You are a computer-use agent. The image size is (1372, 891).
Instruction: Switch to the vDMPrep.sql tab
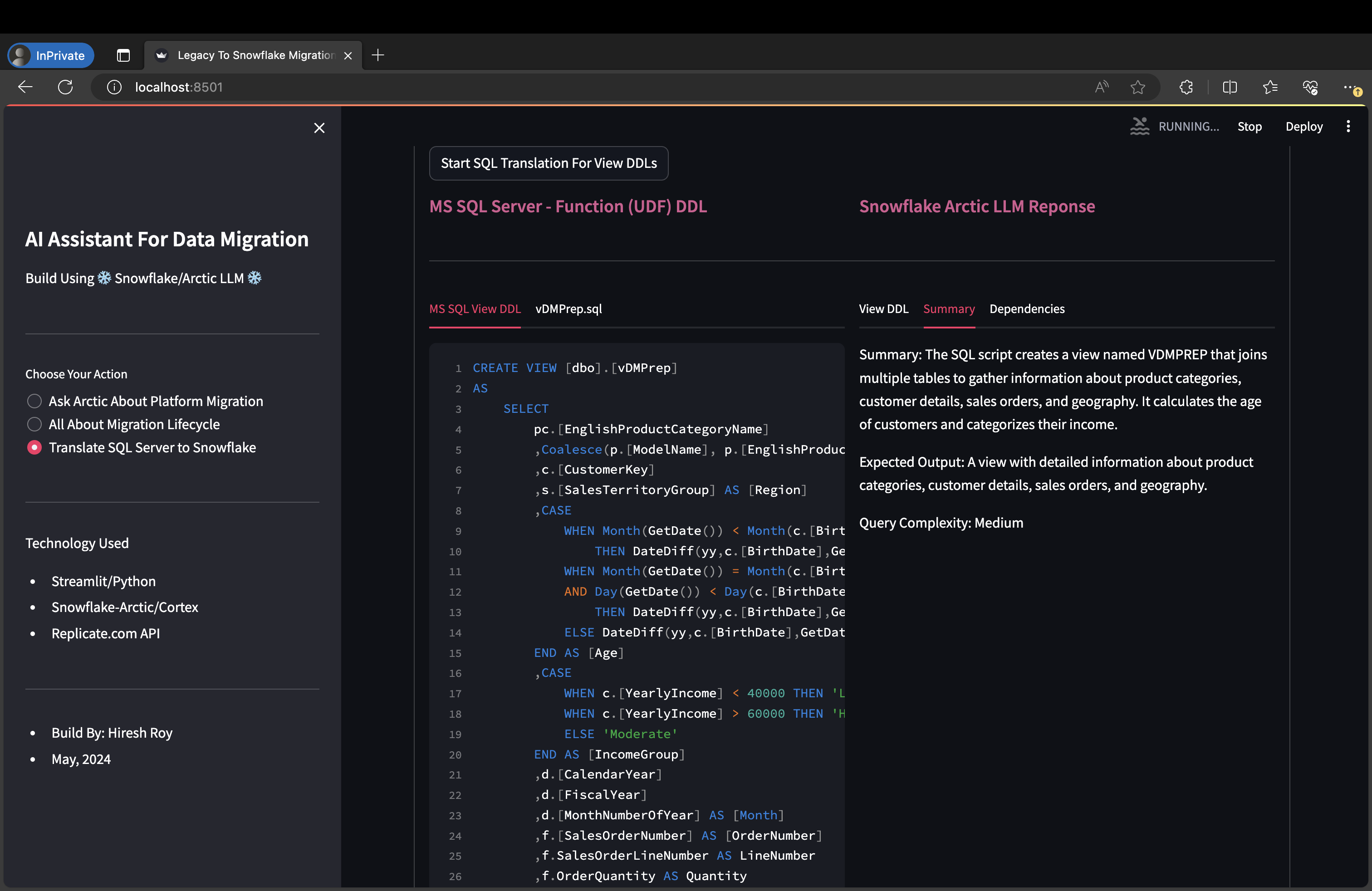[x=568, y=309]
